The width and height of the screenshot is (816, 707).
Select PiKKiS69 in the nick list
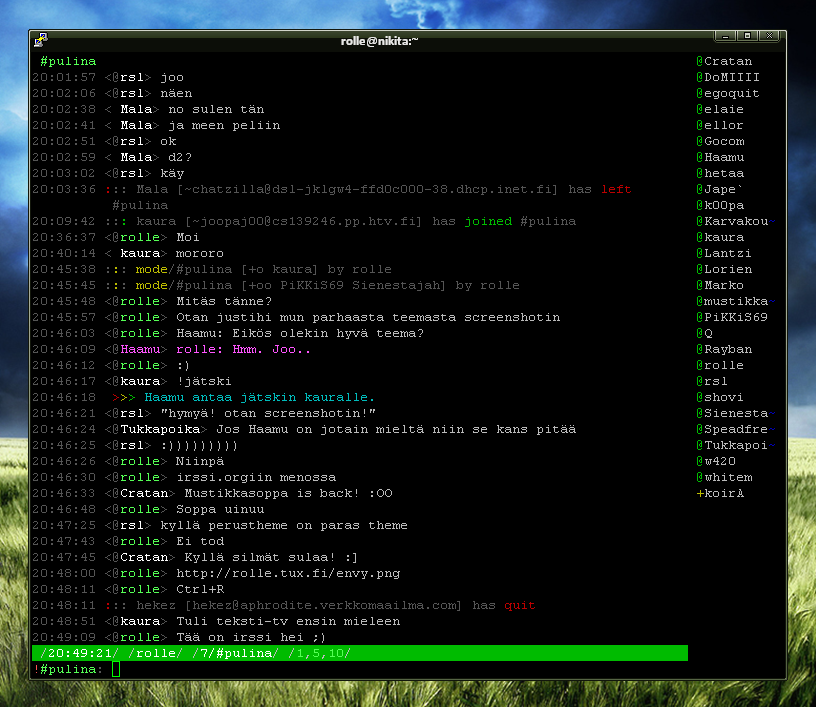(x=735, y=317)
